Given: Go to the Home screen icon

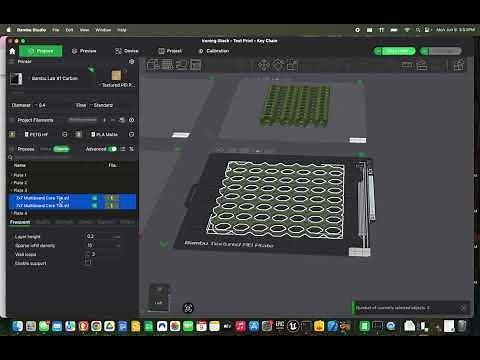Looking at the screenshot, I should [12, 51].
